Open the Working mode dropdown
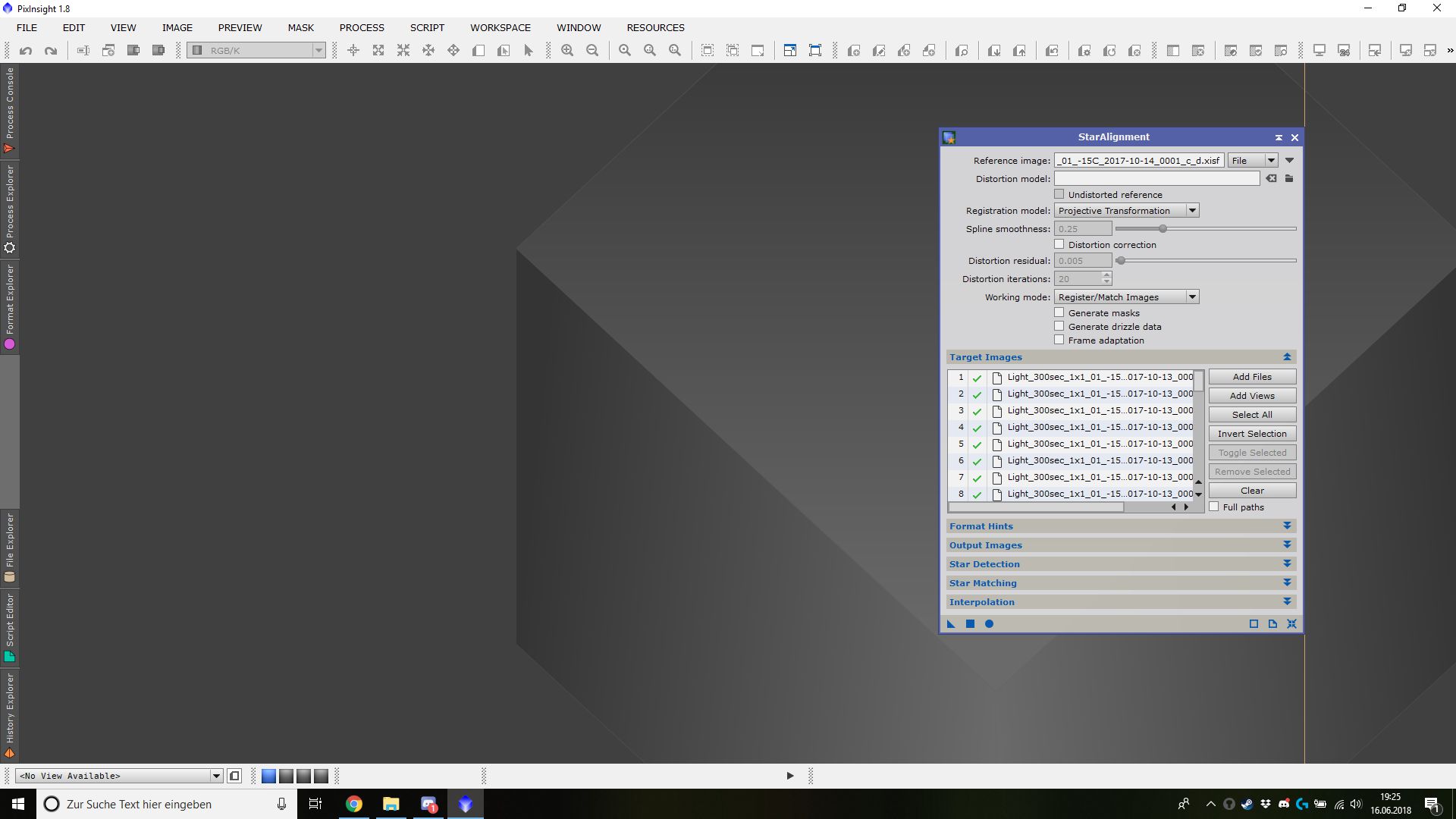 pos(1126,297)
